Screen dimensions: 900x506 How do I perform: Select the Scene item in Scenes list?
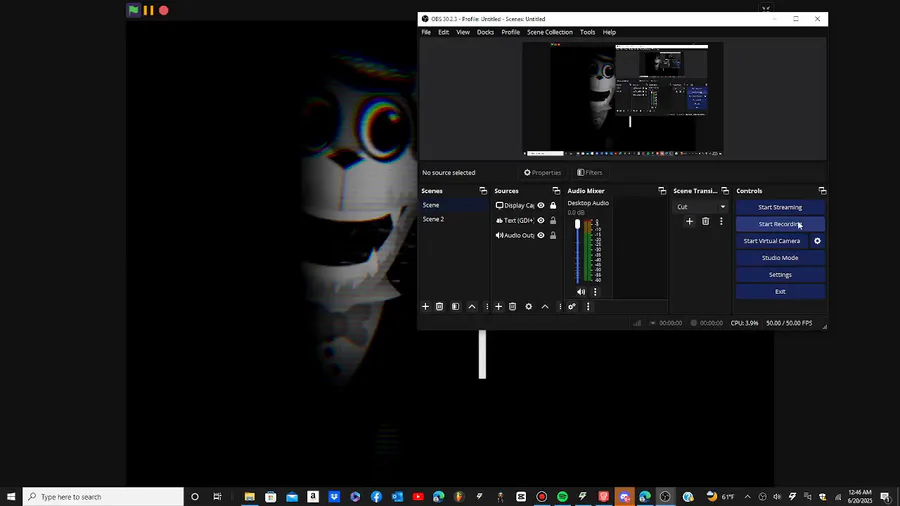point(455,205)
